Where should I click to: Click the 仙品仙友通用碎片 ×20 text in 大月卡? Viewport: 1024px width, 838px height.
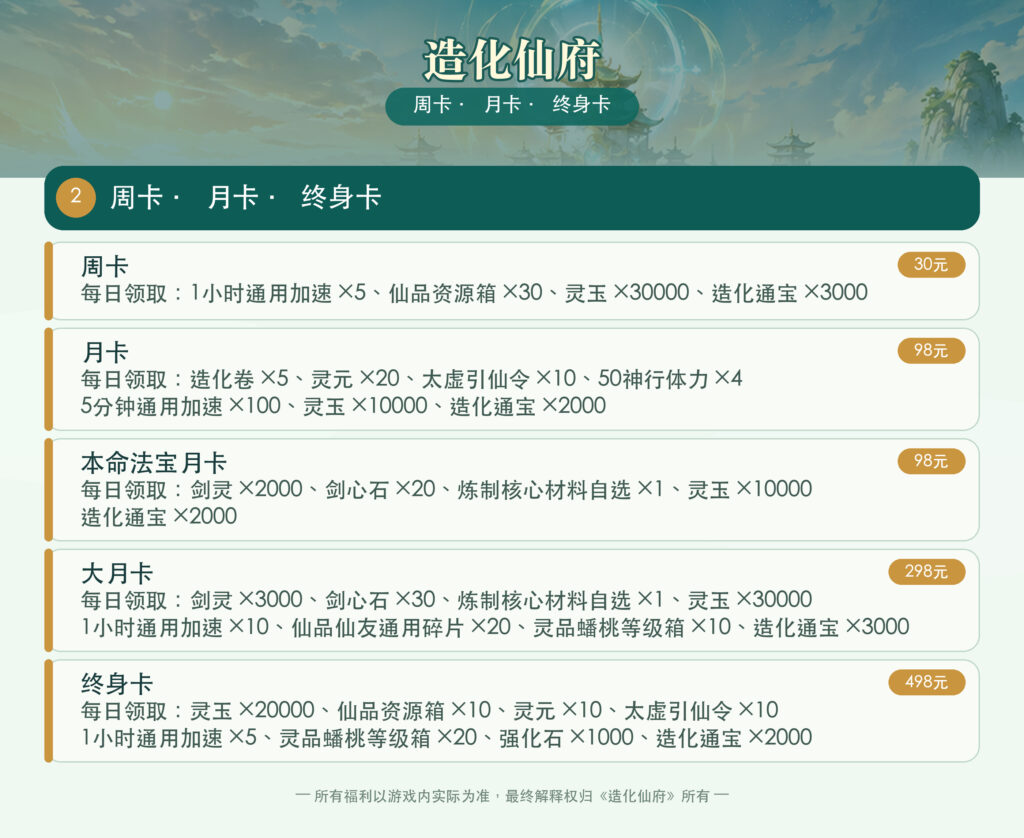tap(400, 627)
